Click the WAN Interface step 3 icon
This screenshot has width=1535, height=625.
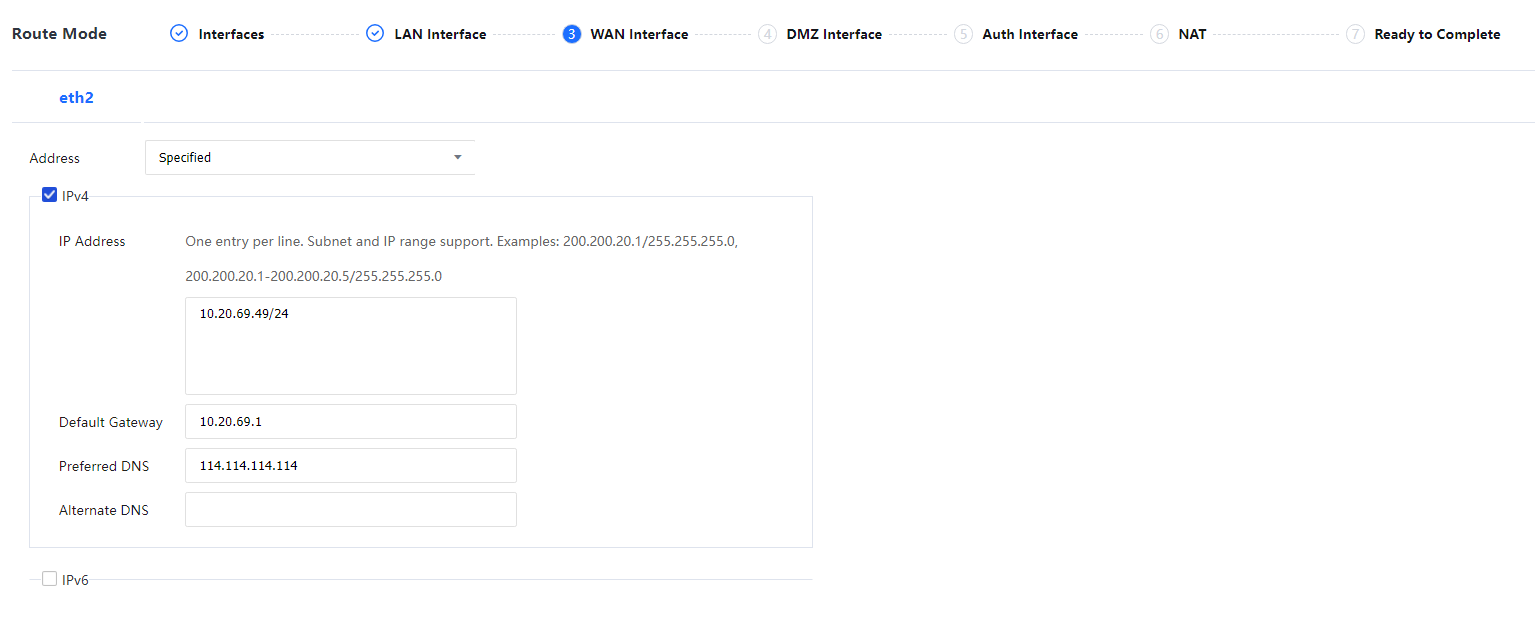pyautogui.click(x=572, y=34)
